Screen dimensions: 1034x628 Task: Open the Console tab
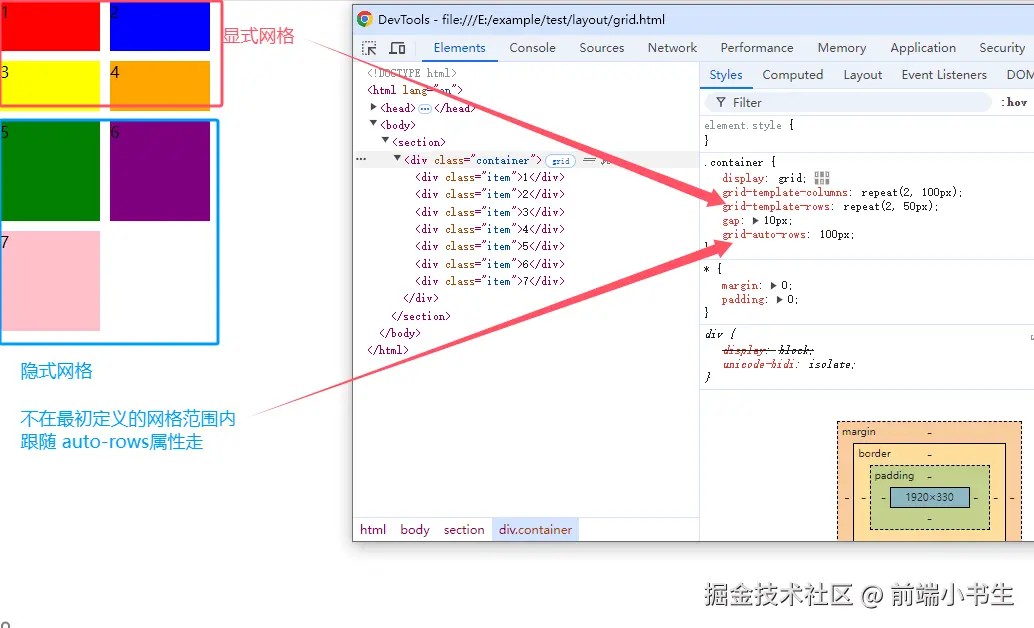pos(532,48)
